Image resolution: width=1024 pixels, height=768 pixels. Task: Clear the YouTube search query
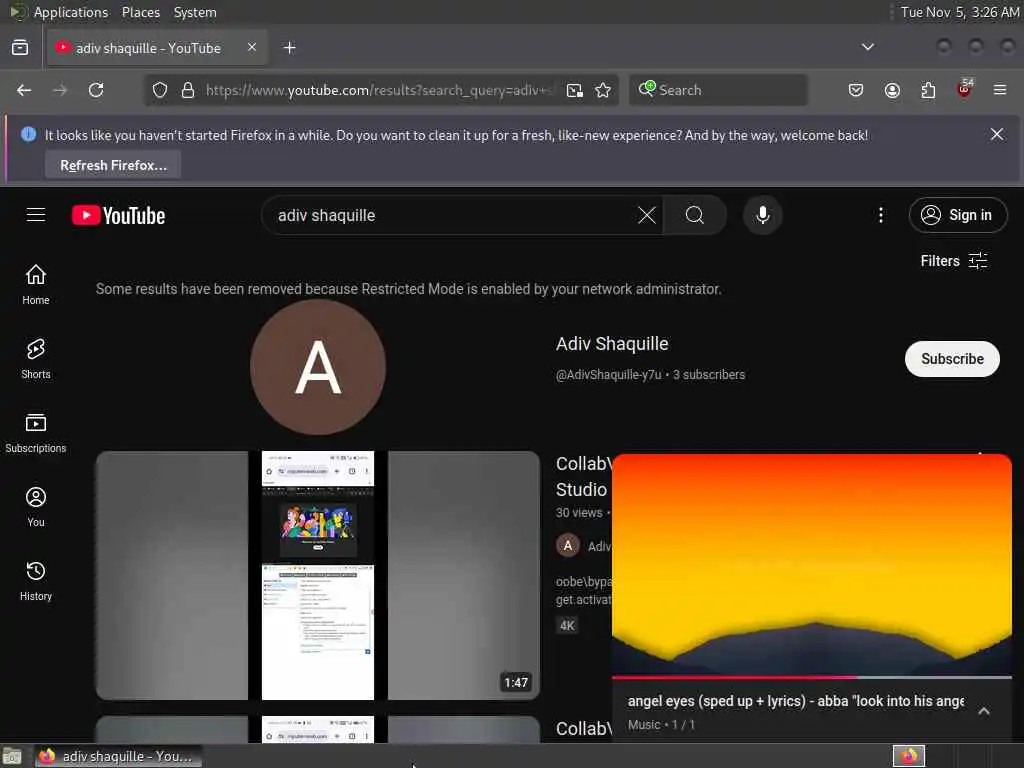pos(647,215)
